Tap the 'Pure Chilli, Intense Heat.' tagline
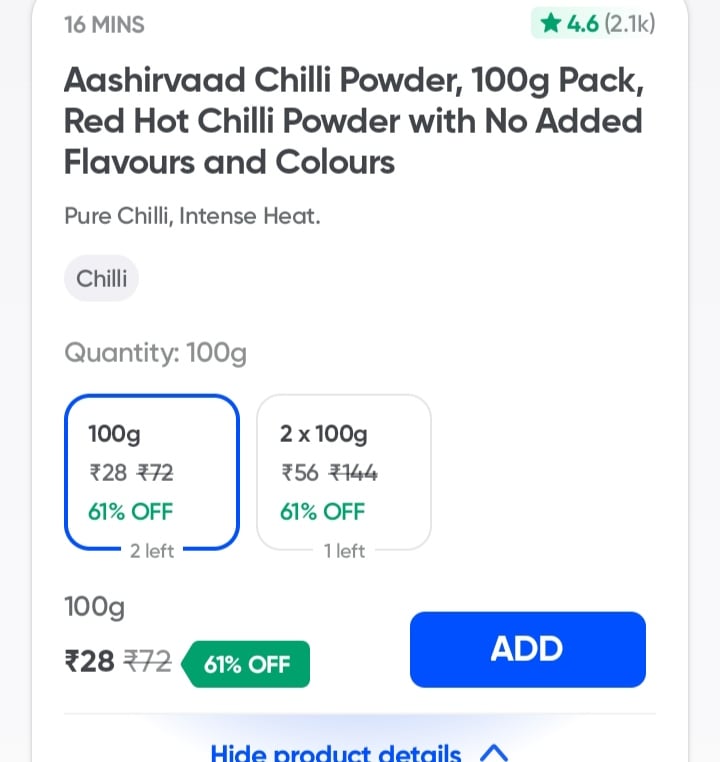The height and width of the screenshot is (762, 720). point(192,216)
